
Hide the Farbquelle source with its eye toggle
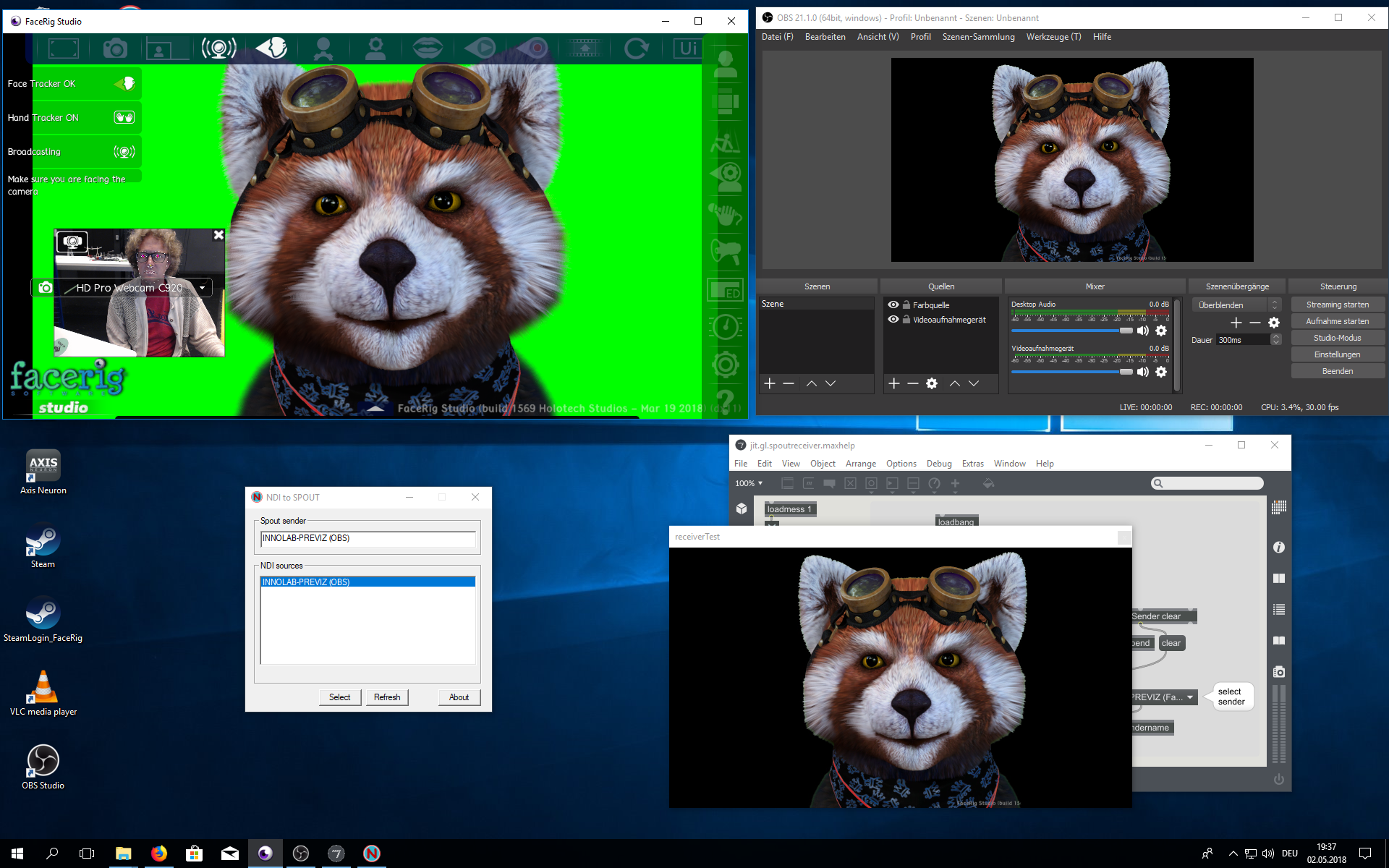[x=893, y=305]
